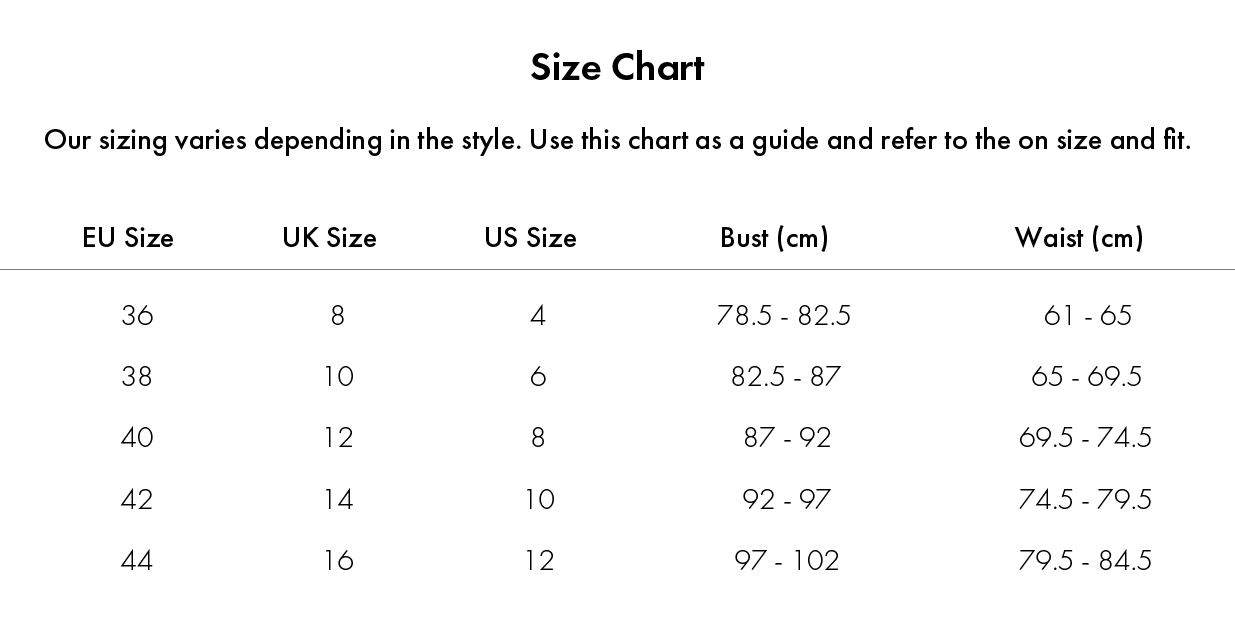
Task: Select the 79.5 - 84.5 waist range
Action: (x=1085, y=560)
